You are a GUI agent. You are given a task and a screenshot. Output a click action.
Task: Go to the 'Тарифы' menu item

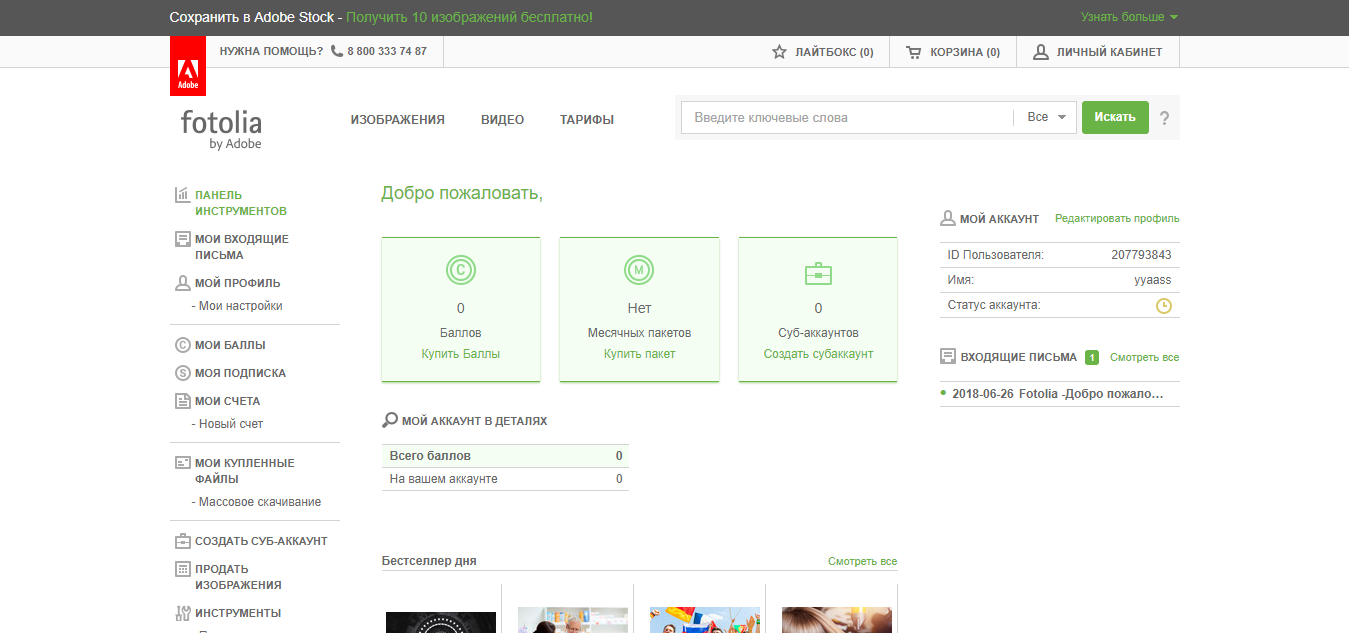tap(586, 120)
